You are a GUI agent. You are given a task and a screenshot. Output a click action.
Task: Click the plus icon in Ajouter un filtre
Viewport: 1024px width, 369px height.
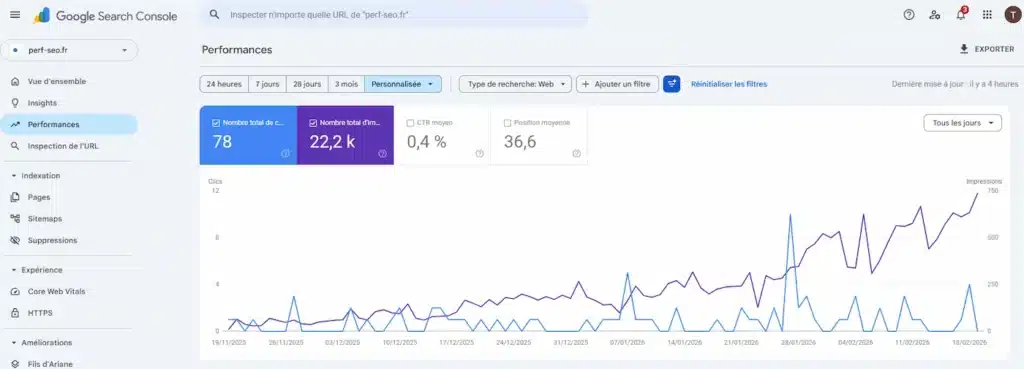pos(585,84)
